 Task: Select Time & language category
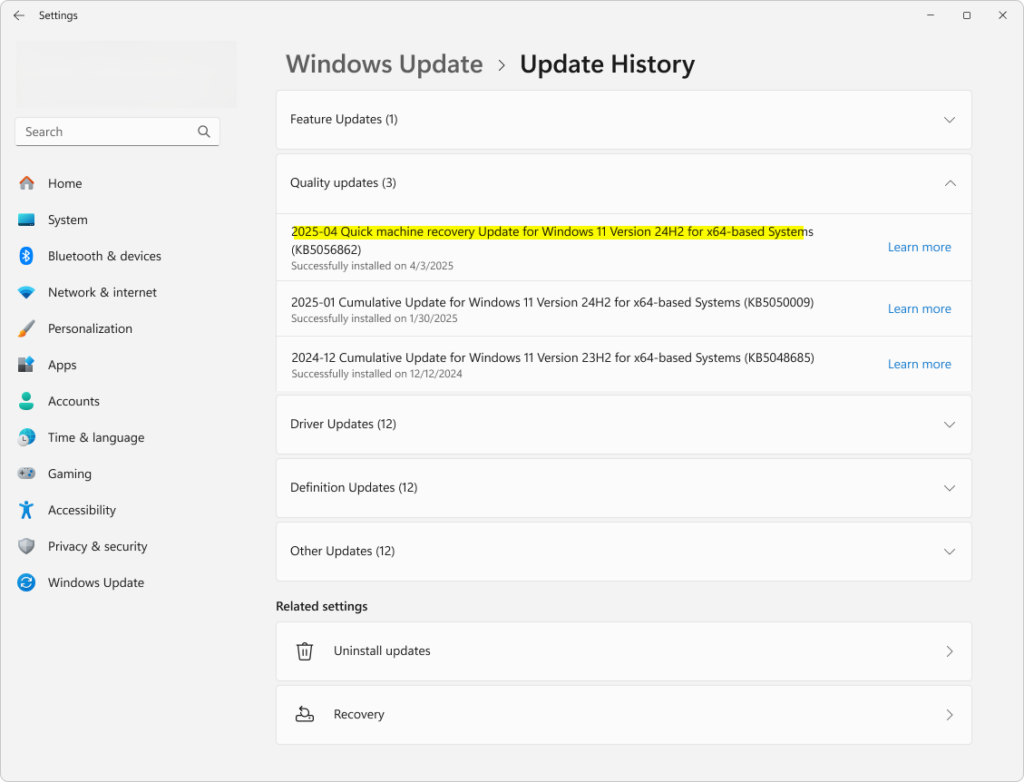click(x=96, y=438)
